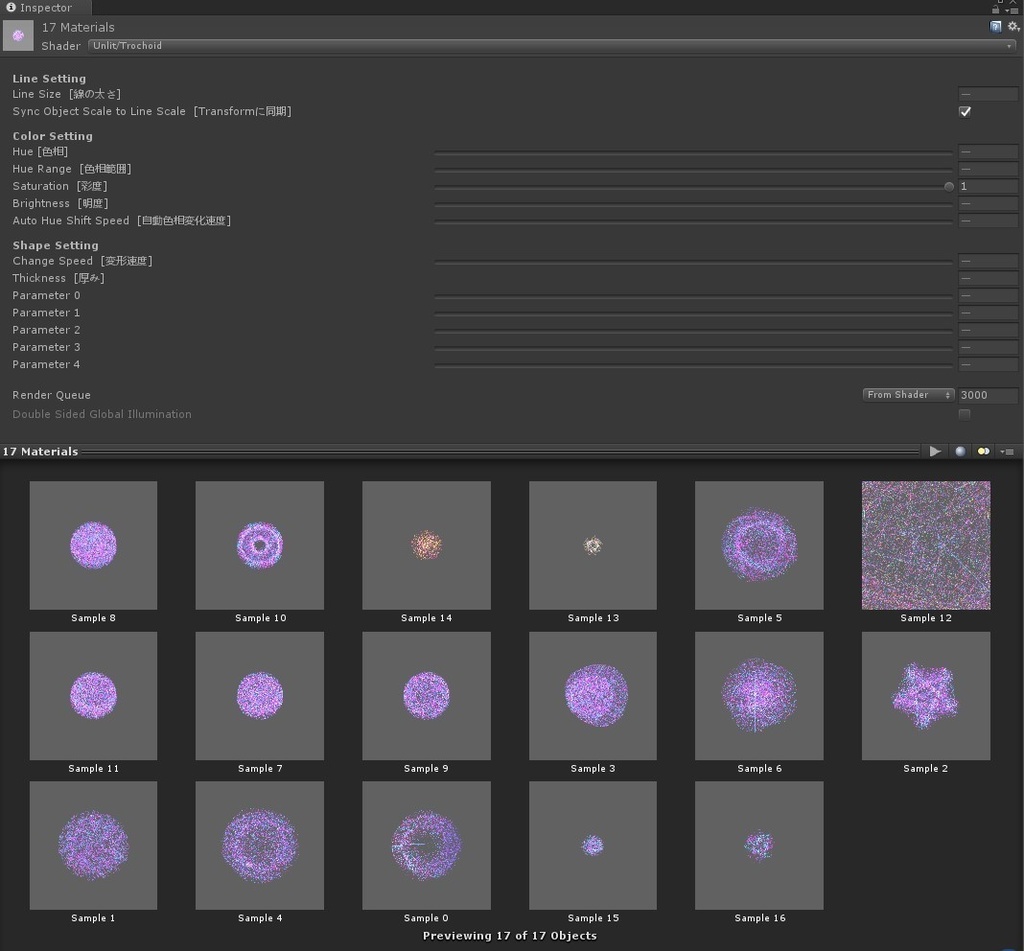Click the Brightness slider track
1024x951 pixels.
pyautogui.click(x=693, y=204)
